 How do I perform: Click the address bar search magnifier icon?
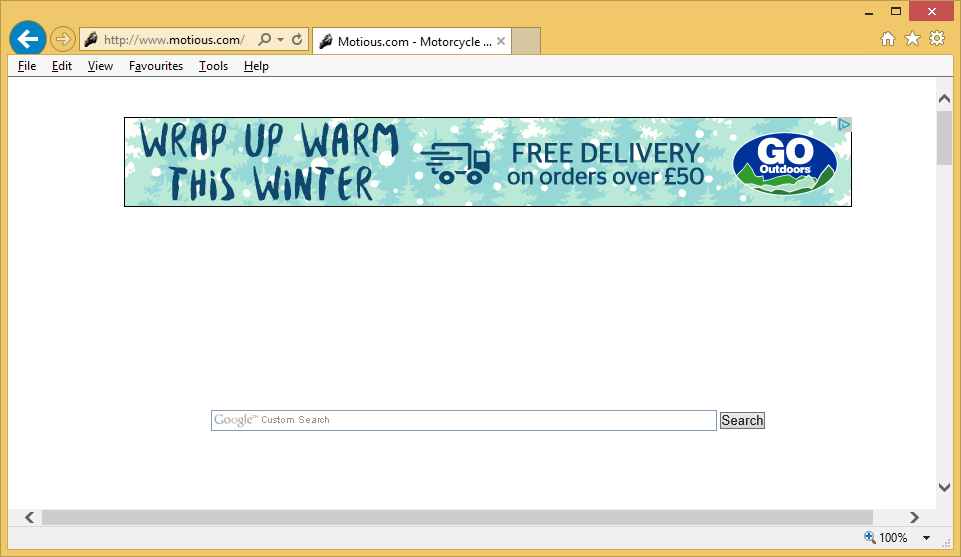click(x=264, y=40)
